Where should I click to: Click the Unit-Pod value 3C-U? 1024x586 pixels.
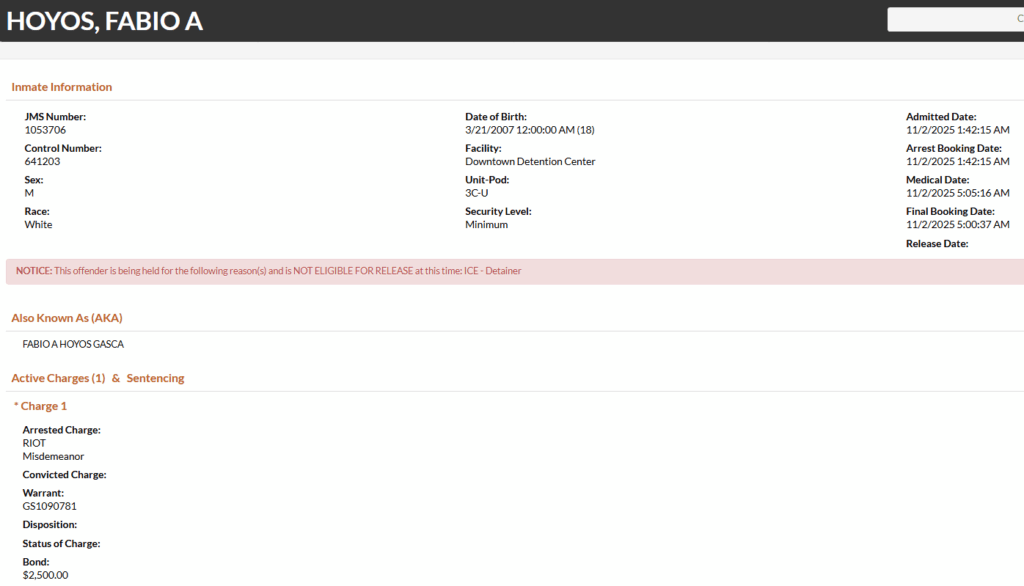coord(479,193)
